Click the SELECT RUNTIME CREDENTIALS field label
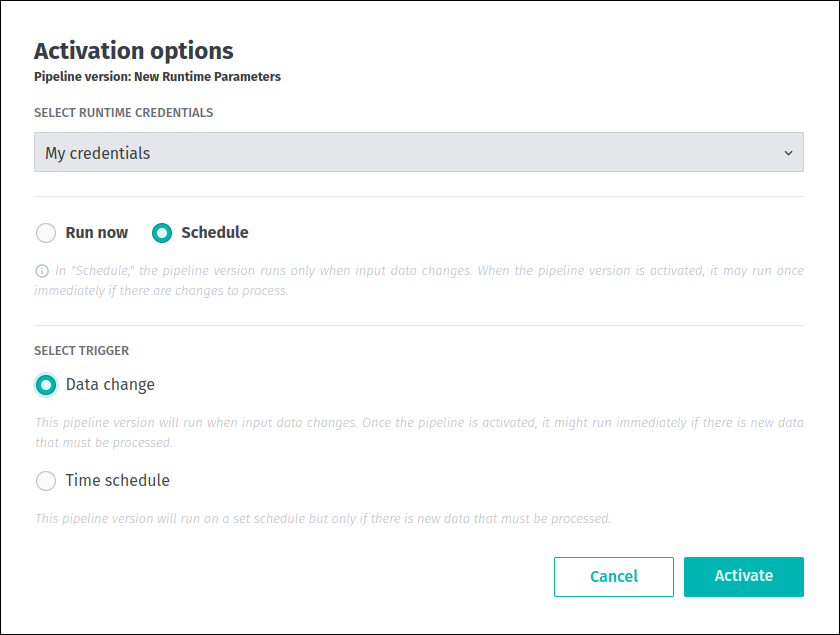 [123, 113]
